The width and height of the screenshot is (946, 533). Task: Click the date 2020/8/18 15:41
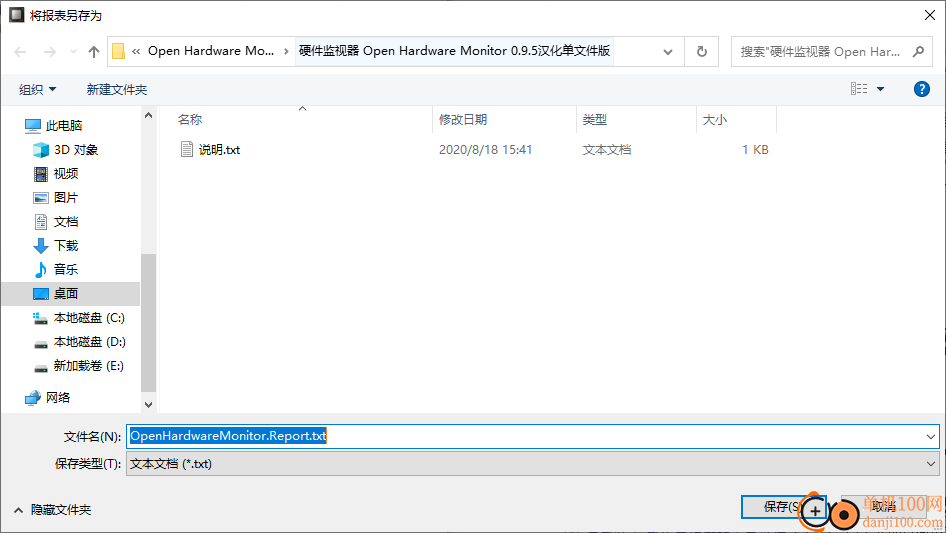[x=486, y=150]
